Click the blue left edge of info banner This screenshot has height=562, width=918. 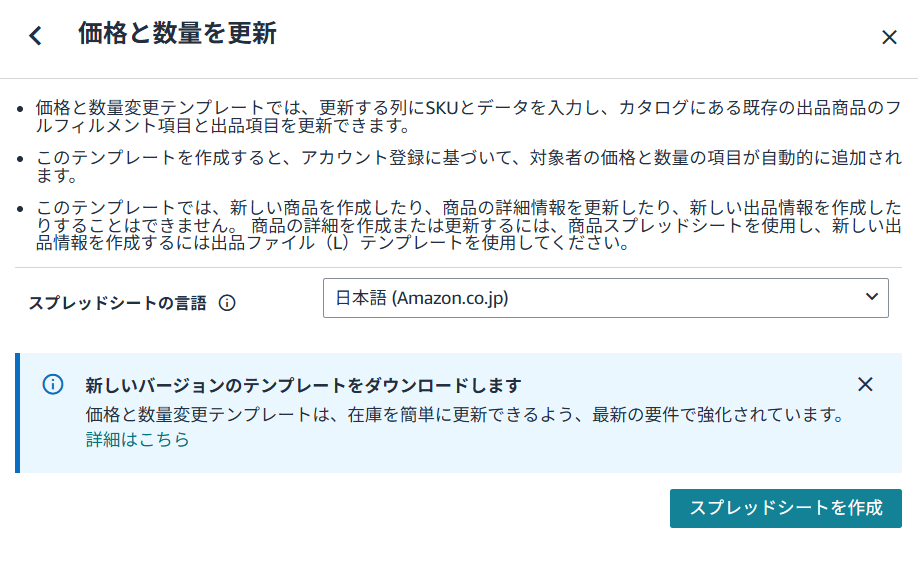point(18,413)
